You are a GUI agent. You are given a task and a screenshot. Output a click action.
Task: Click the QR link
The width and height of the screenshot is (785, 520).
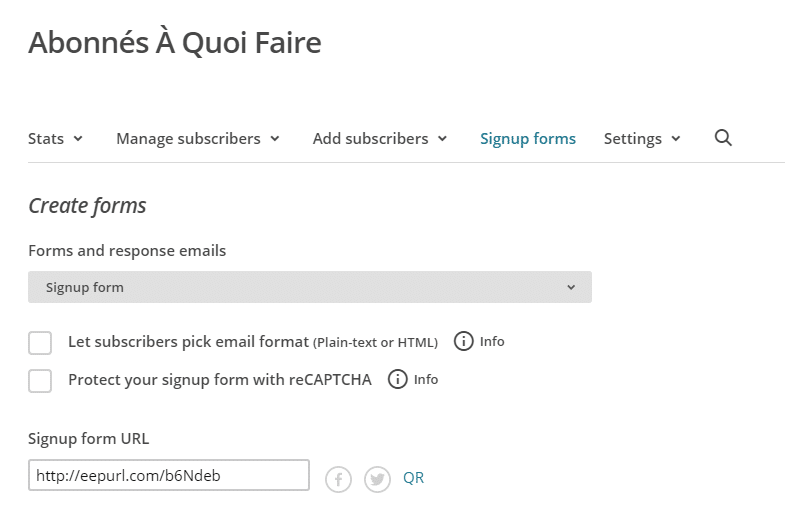tap(414, 478)
